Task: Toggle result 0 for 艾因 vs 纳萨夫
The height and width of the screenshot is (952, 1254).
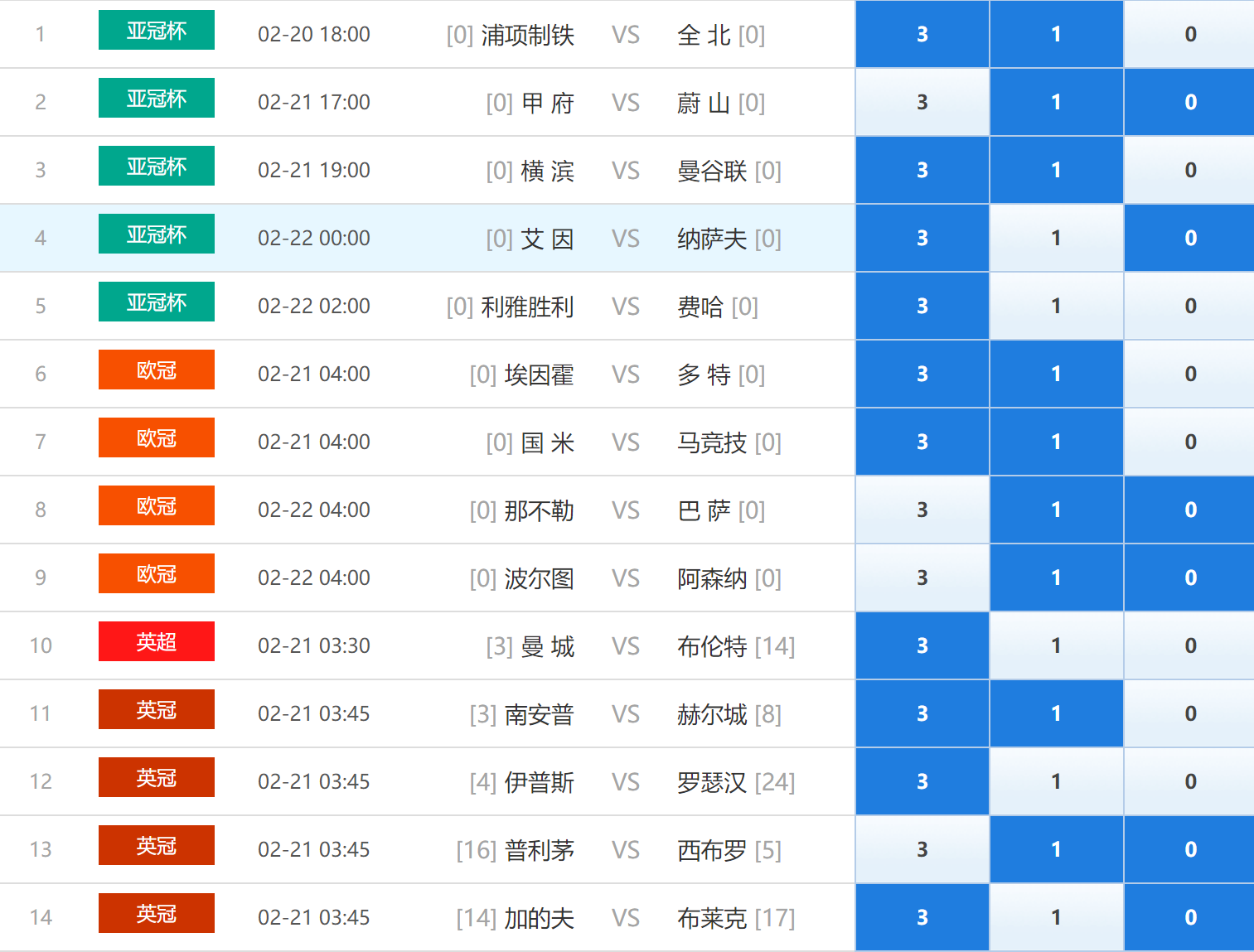Action: point(1190,238)
